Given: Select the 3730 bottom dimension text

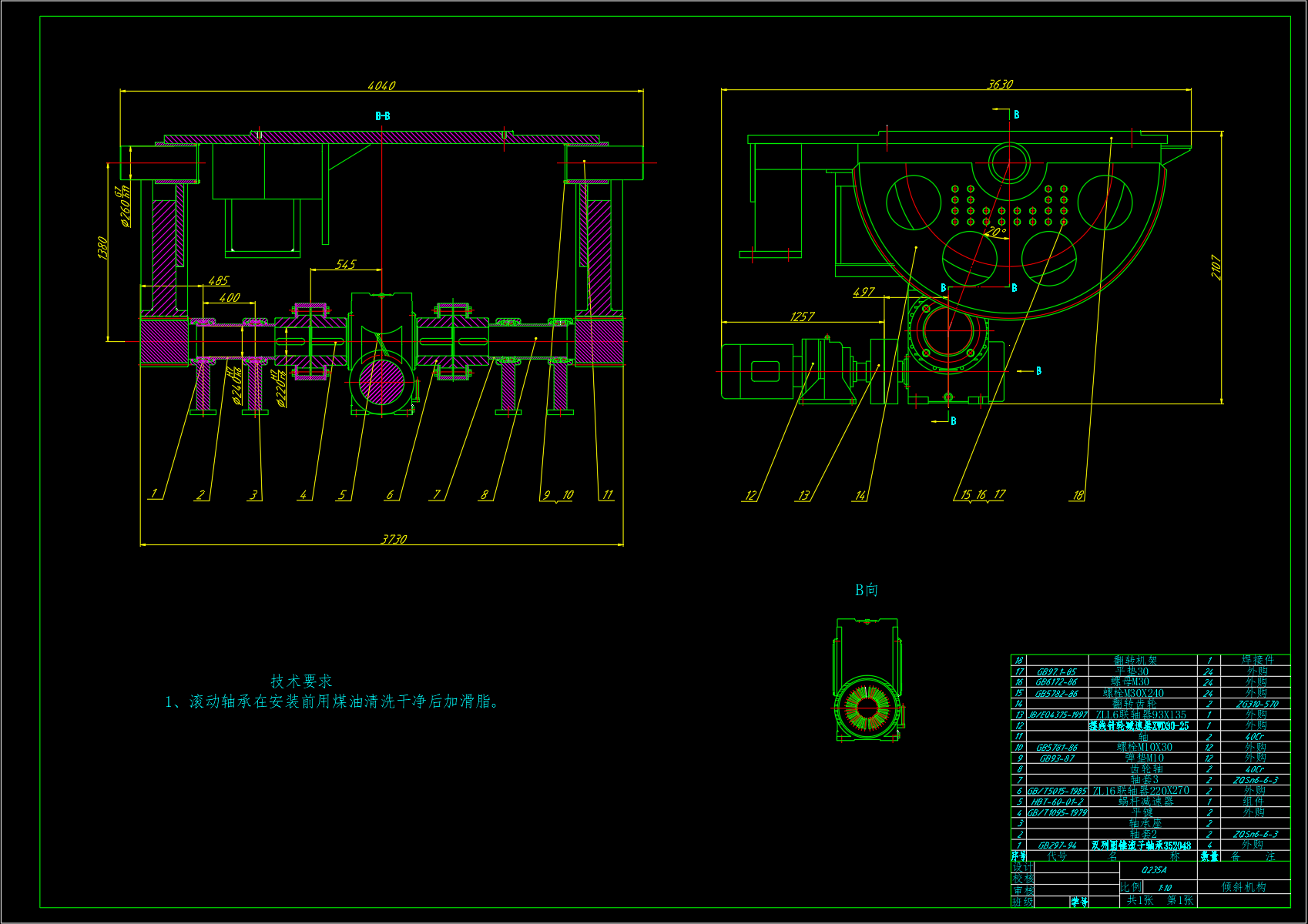Looking at the screenshot, I should coord(394,539).
